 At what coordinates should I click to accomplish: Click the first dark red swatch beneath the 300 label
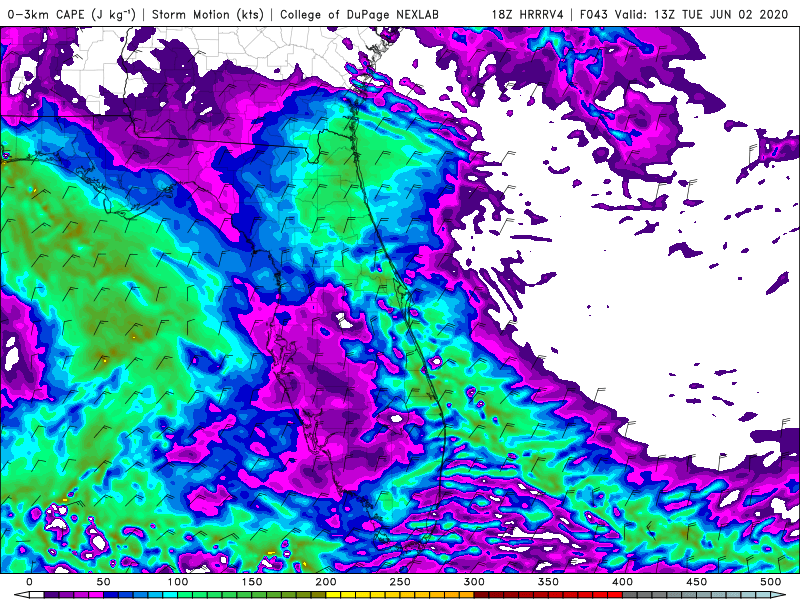[x=481, y=595]
